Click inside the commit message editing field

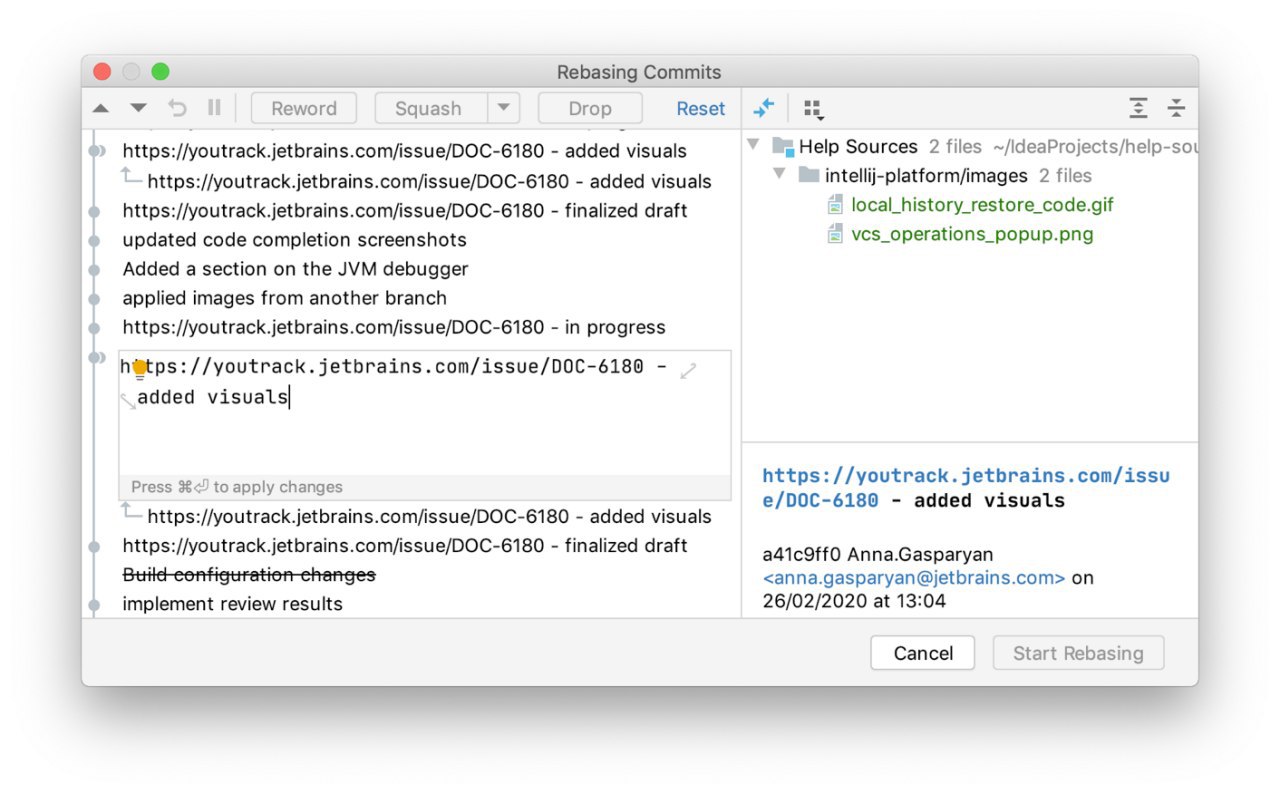click(x=425, y=413)
